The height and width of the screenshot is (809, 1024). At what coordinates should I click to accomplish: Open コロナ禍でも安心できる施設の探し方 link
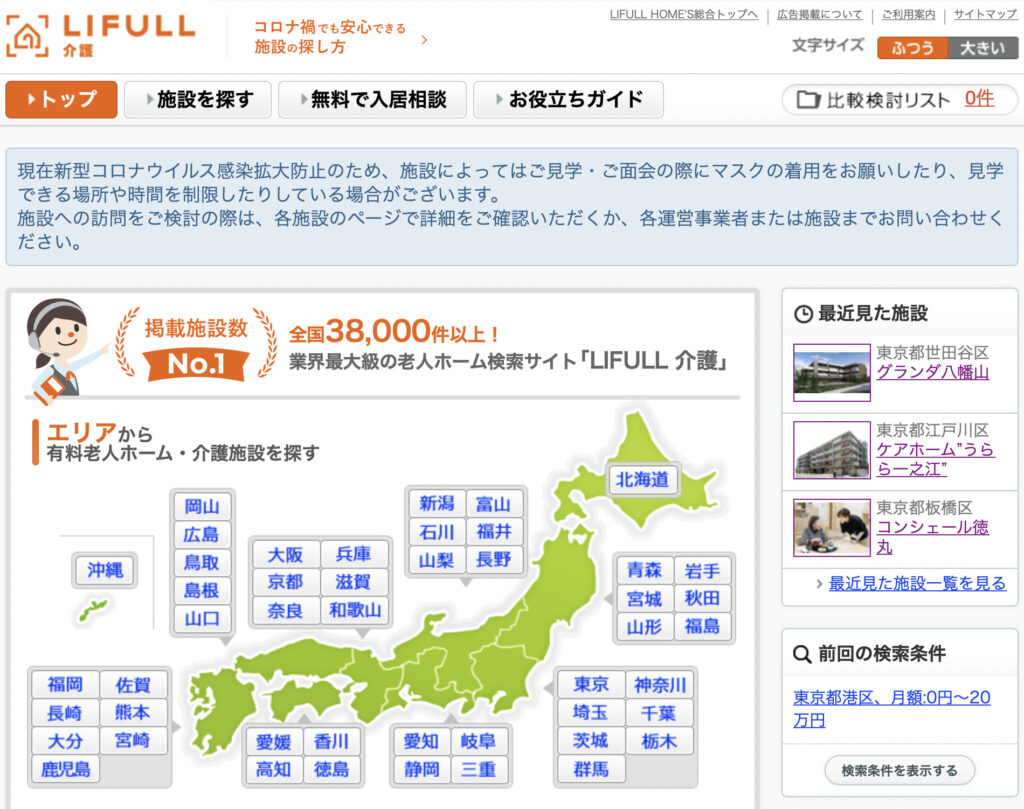tap(330, 37)
